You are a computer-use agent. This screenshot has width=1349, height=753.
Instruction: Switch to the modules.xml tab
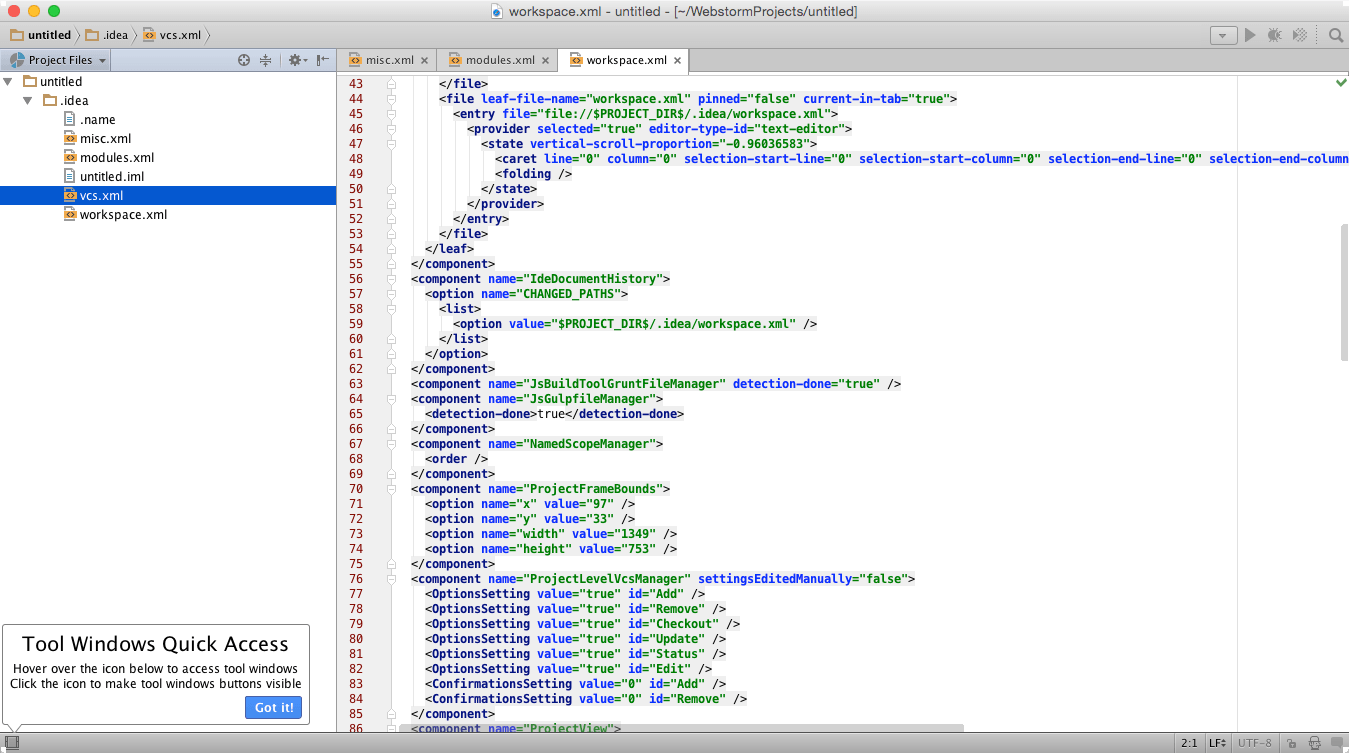pos(500,60)
